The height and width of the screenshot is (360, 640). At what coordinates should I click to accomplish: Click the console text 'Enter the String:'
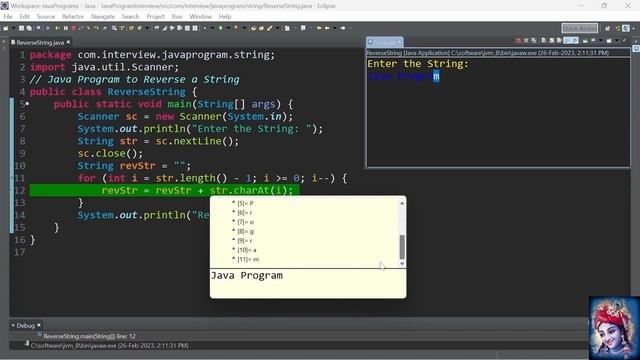[x=418, y=64]
